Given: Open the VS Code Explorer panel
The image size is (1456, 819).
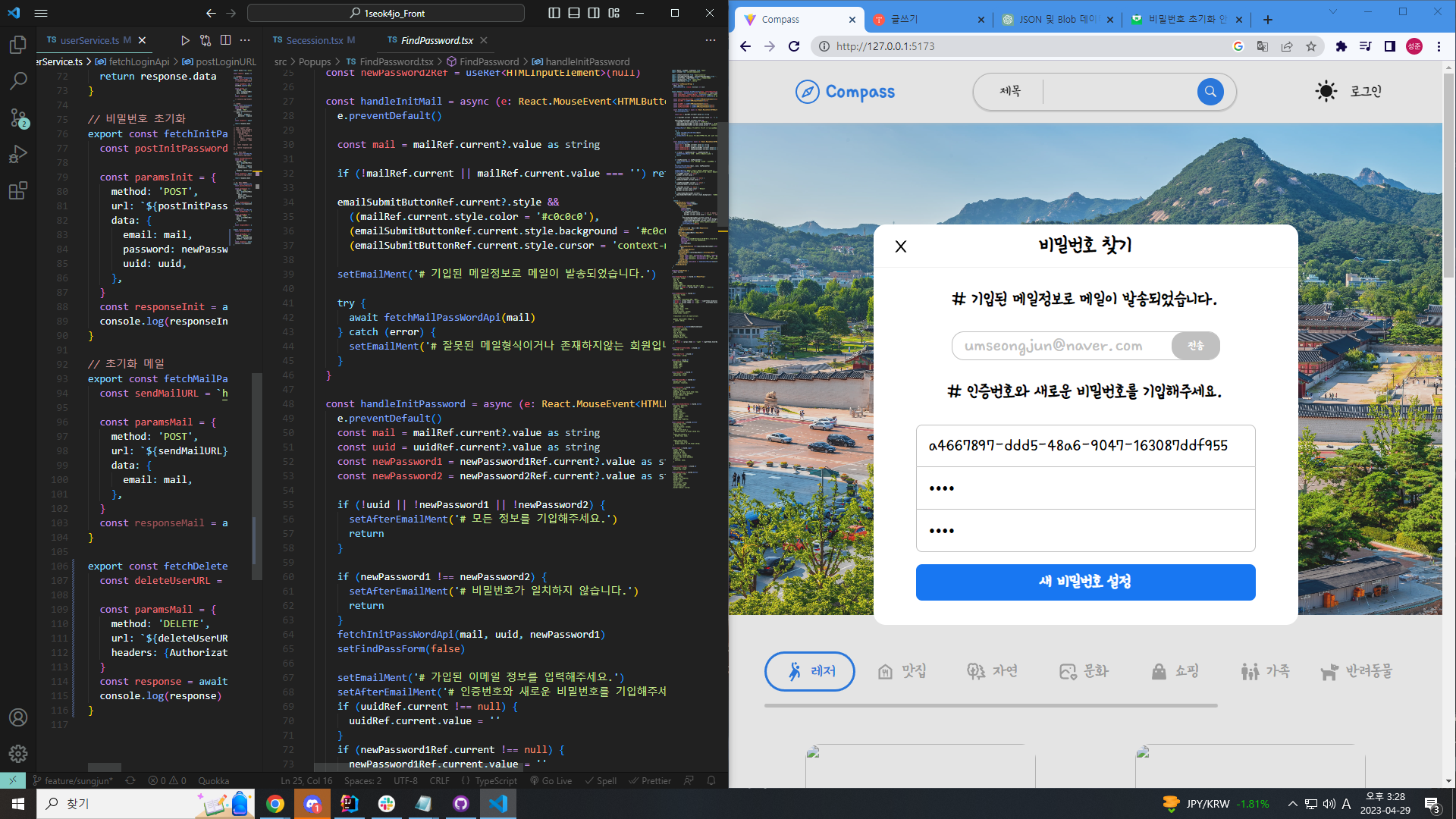Looking at the screenshot, I should click(x=18, y=45).
